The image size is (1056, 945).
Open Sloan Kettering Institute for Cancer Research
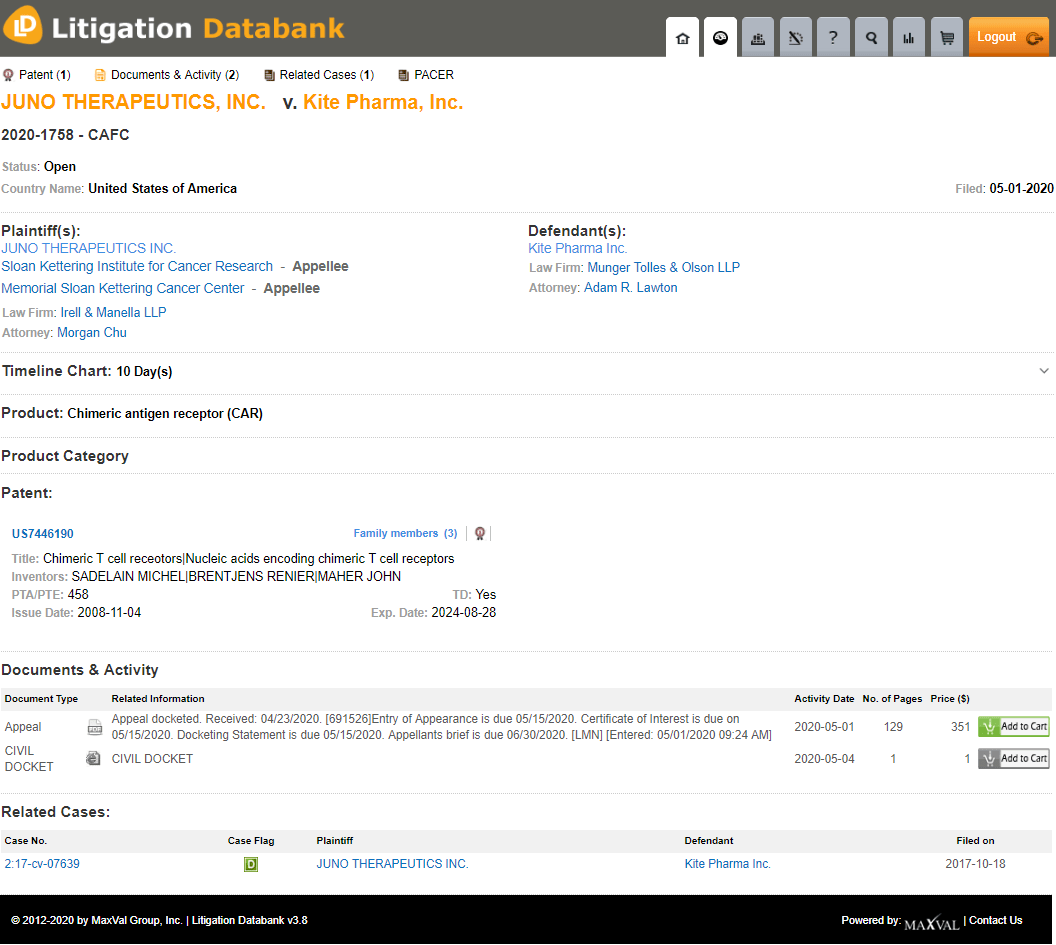coord(137,267)
